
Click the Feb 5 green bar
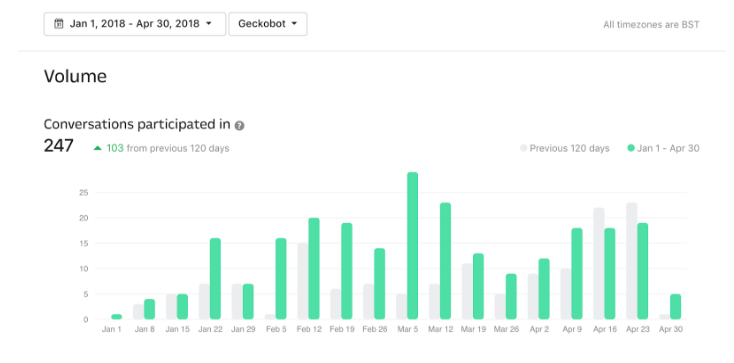point(281,279)
